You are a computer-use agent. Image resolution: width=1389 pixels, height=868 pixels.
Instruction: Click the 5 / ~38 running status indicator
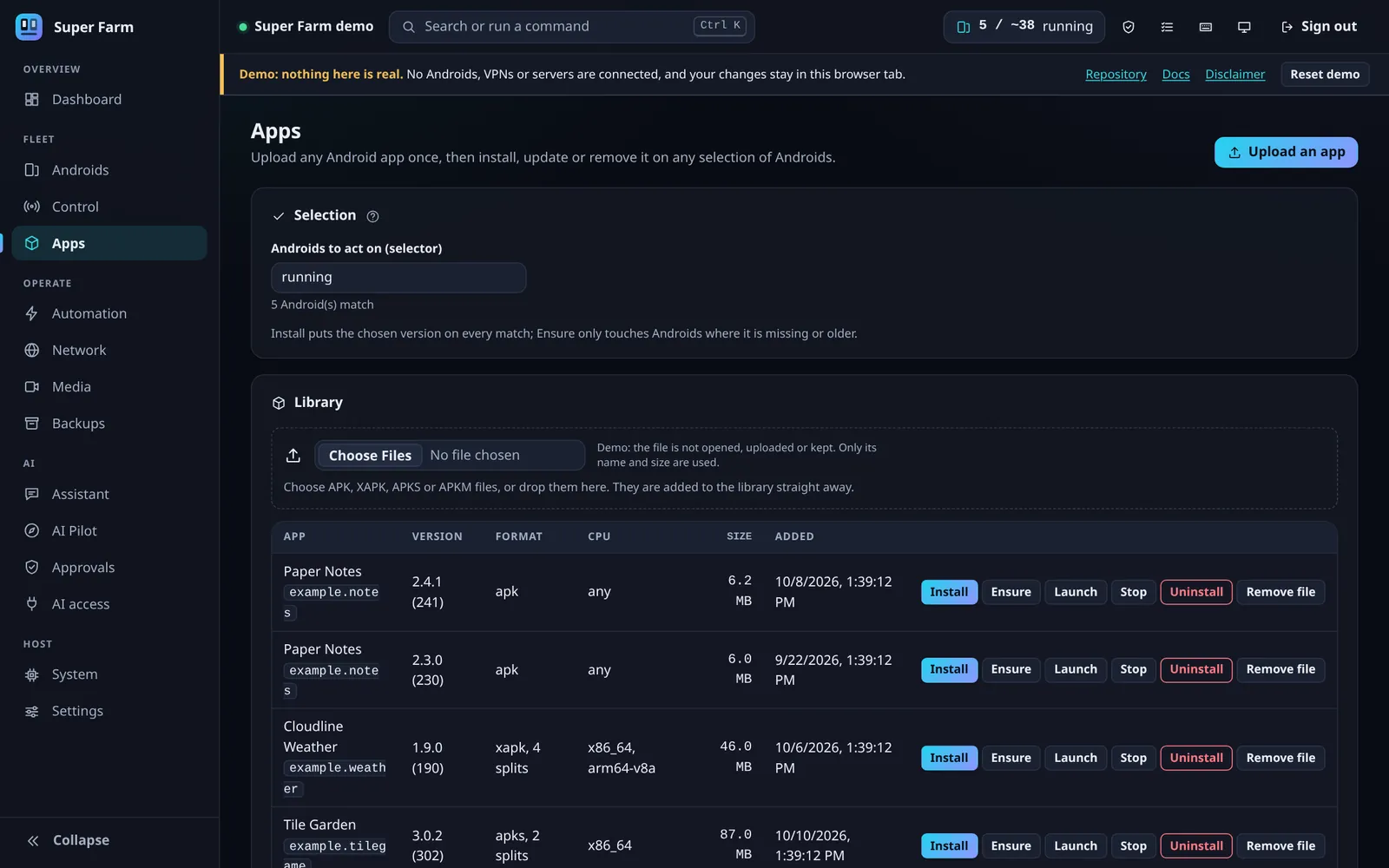[1024, 27]
